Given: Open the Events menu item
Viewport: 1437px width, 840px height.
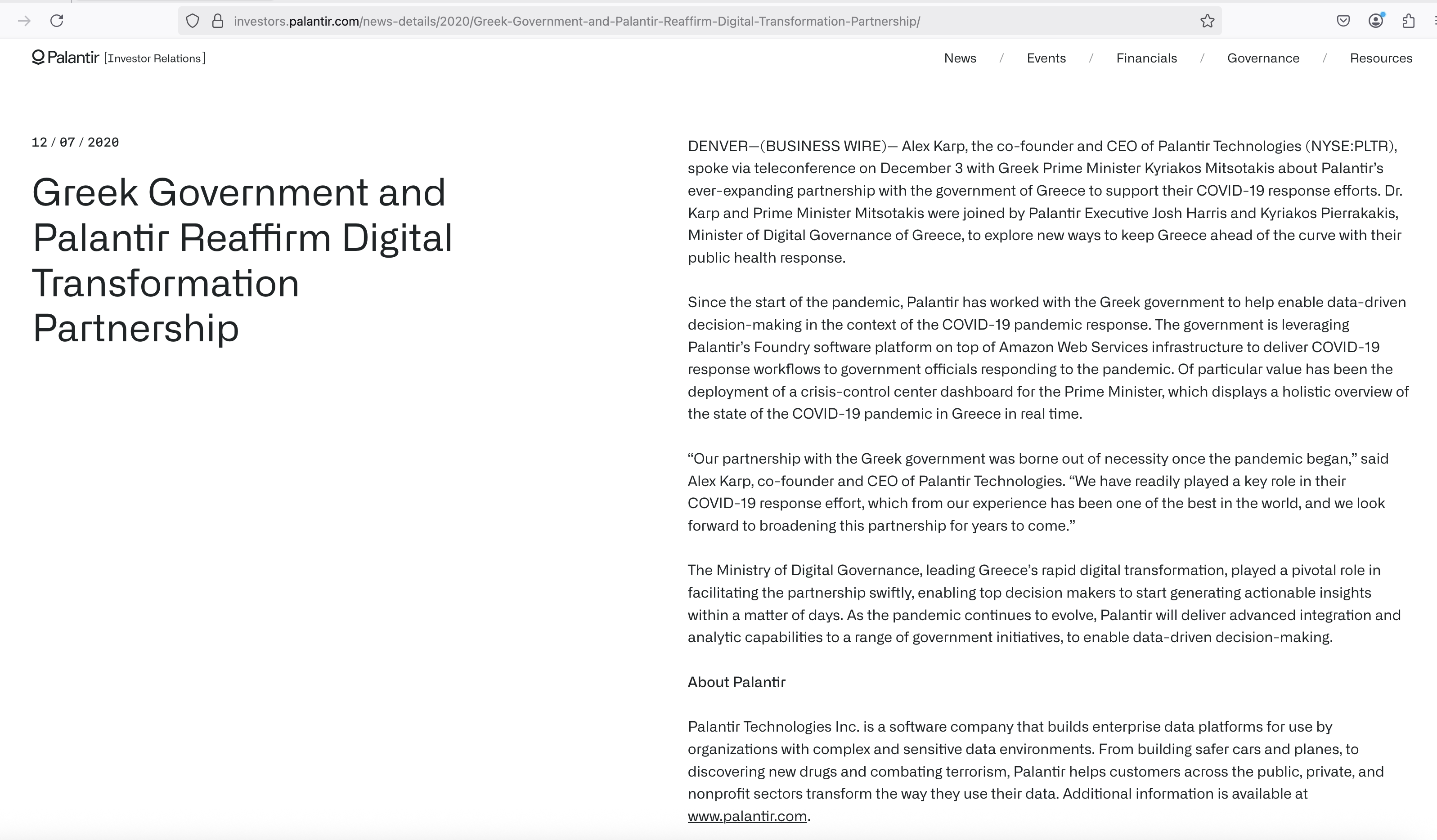Looking at the screenshot, I should pos(1046,58).
